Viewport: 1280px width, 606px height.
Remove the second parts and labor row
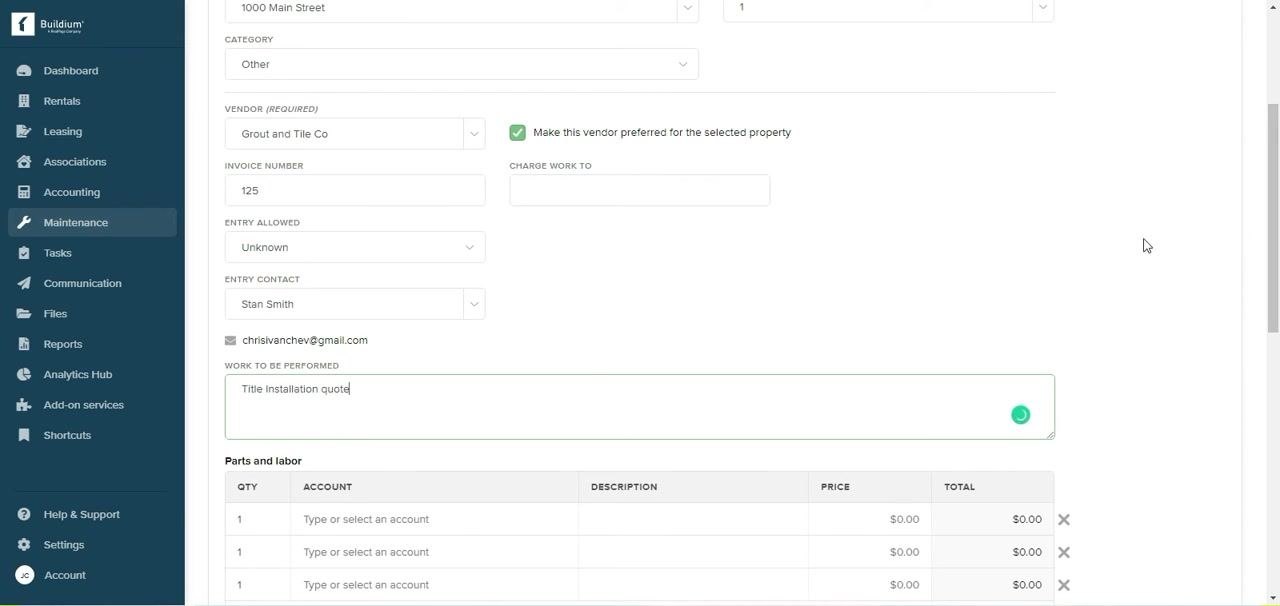(1064, 552)
